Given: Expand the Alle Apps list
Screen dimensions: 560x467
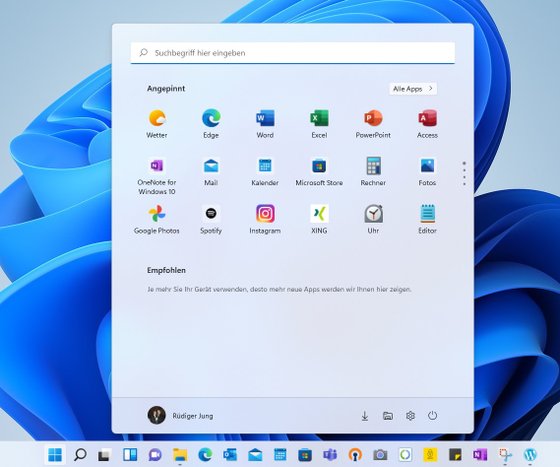Looking at the screenshot, I should click(413, 89).
